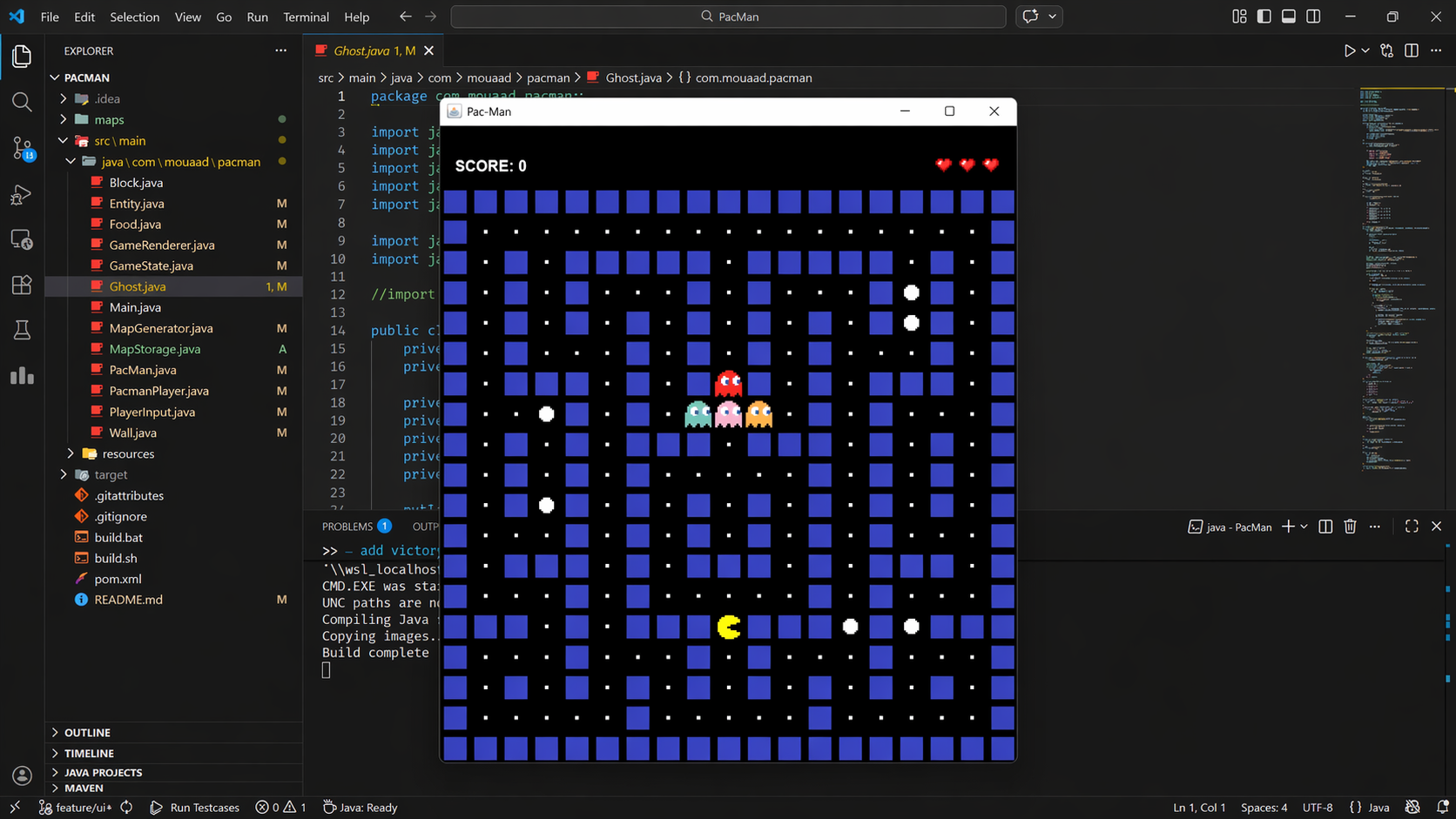
Task: Toggle the bottom Panel visibility
Action: 1289,17
